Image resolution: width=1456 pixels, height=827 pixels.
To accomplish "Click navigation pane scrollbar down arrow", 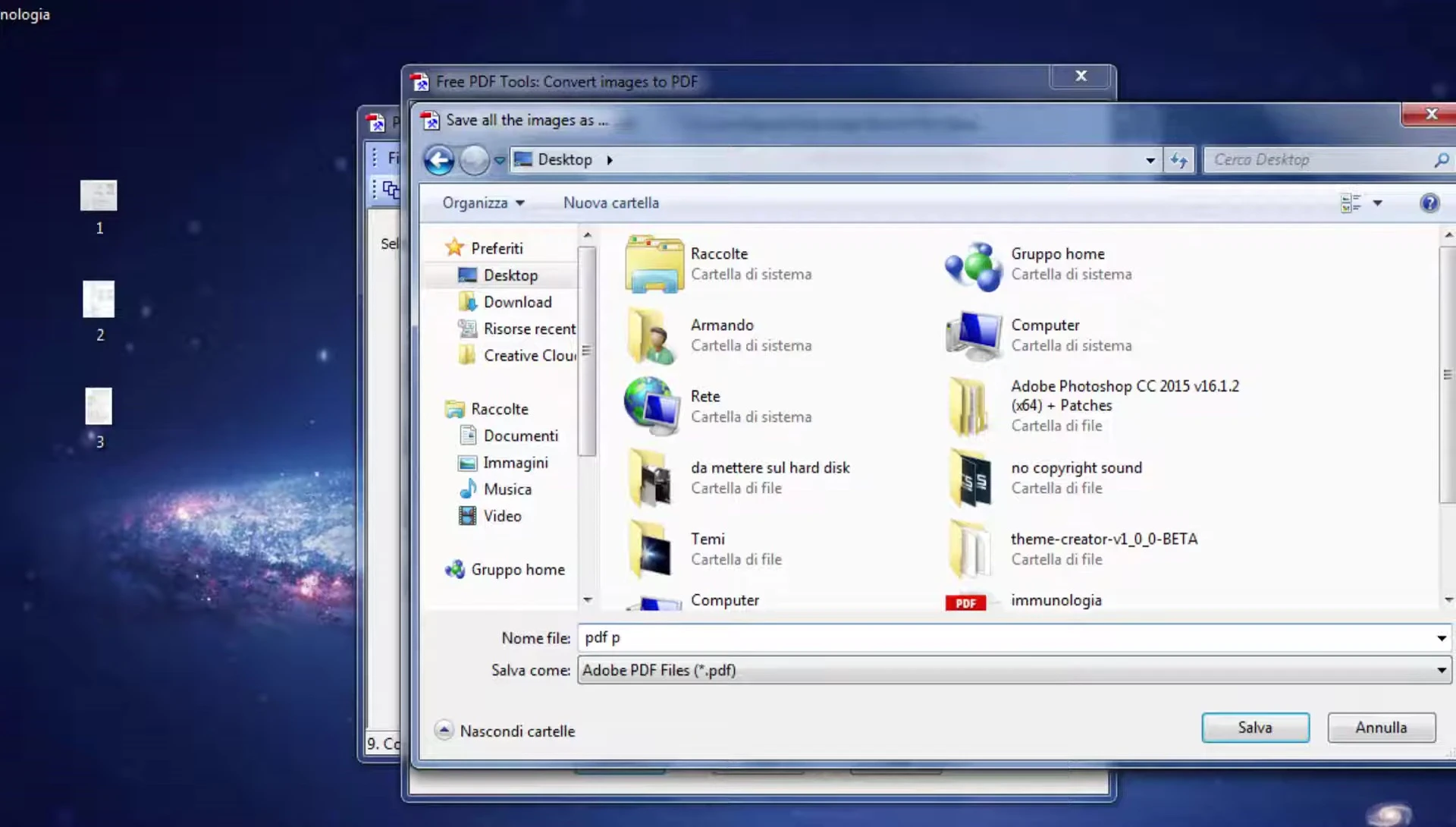I will coord(588,600).
